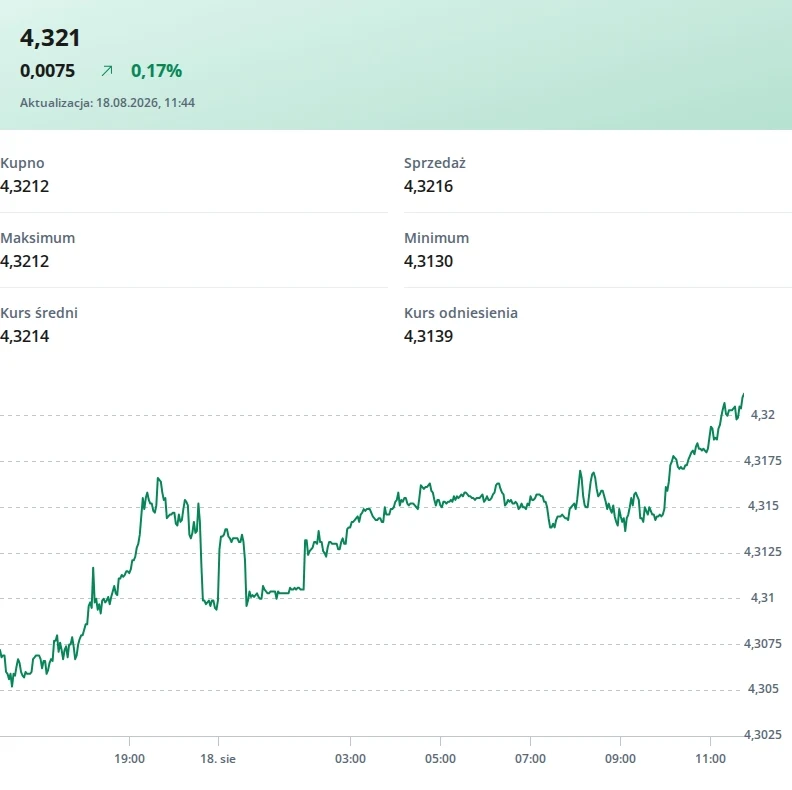Screen dimensions: 792x790
Task: Click the 4,32 price axis label
Action: (763, 415)
